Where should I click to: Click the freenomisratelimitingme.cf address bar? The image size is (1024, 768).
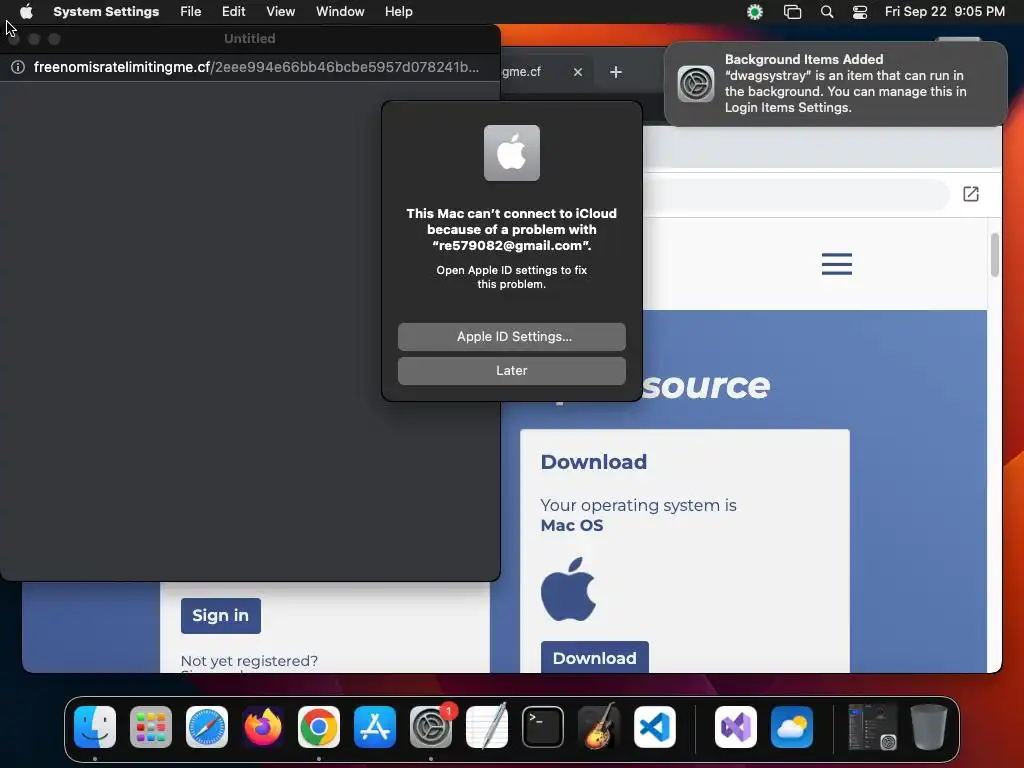[256, 67]
